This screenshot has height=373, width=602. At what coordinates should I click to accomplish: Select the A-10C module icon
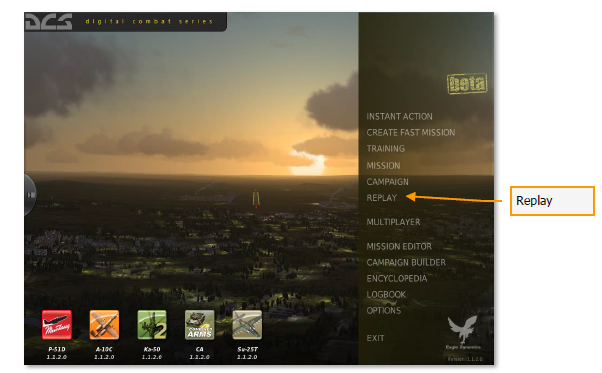pyautogui.click(x=104, y=325)
